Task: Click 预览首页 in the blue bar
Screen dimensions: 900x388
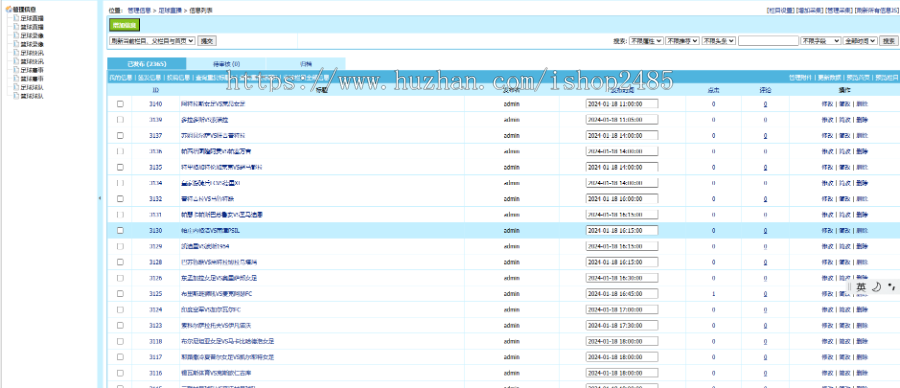Action: pos(858,77)
